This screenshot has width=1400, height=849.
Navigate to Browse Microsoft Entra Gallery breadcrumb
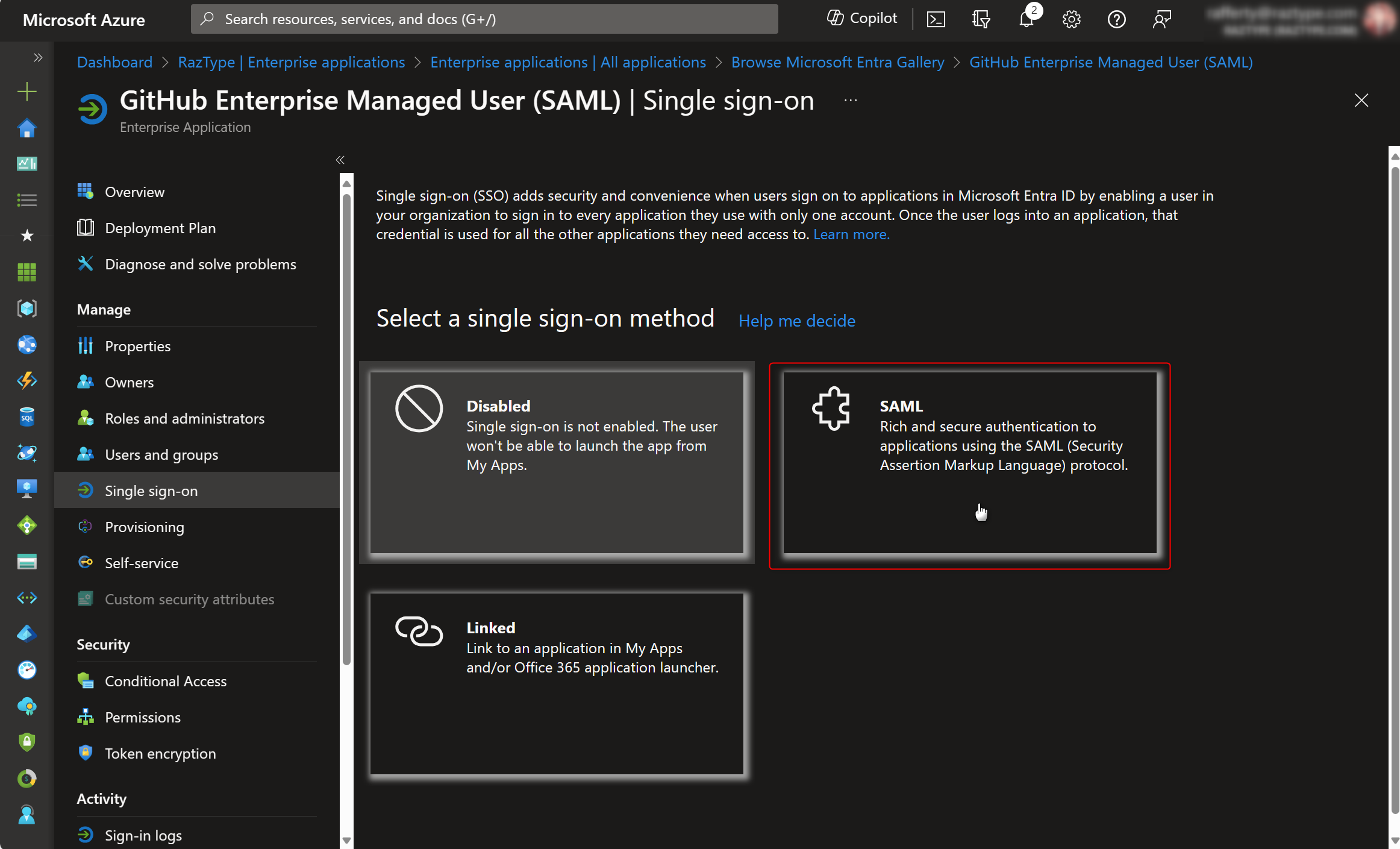click(837, 62)
